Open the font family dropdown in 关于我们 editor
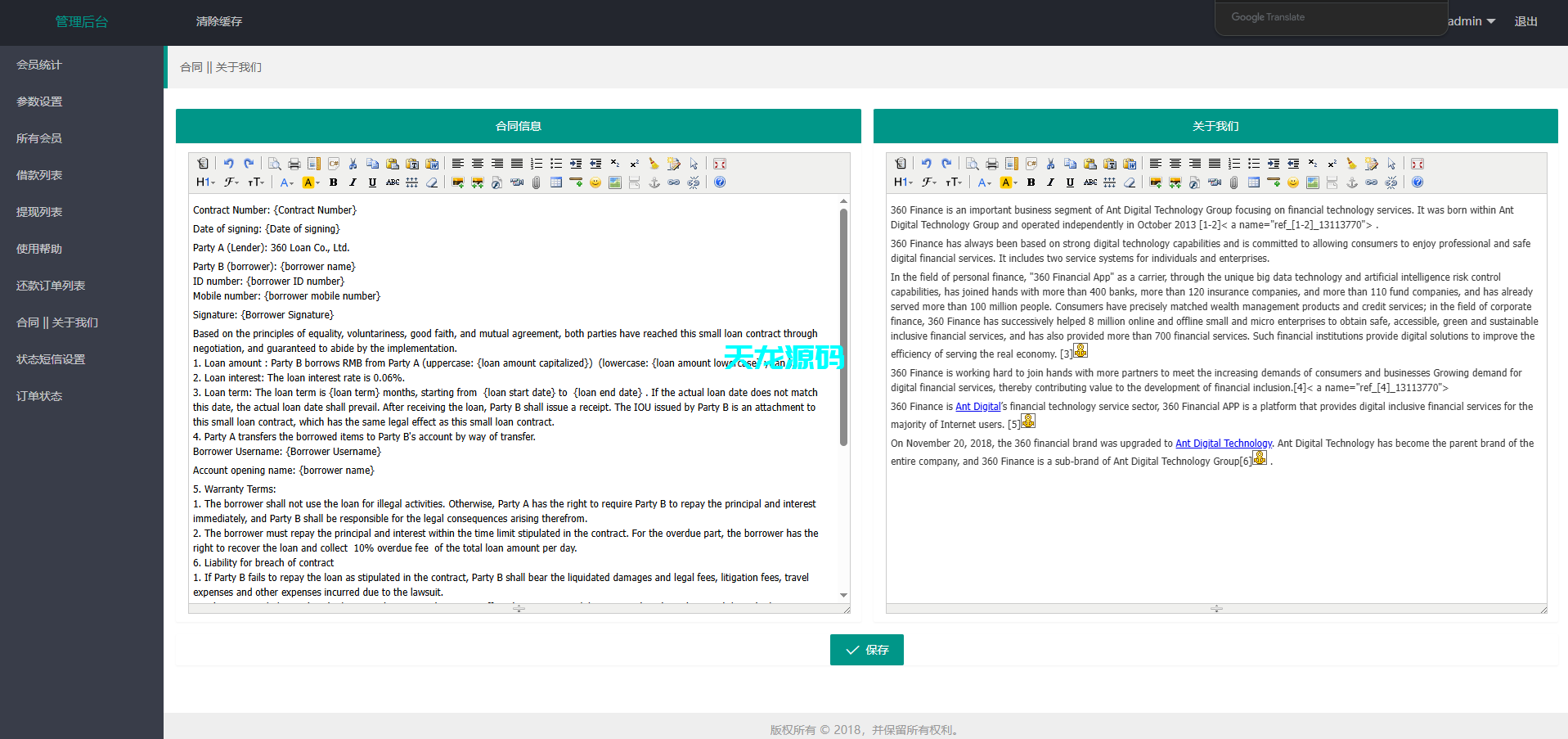Viewport: 1568px width, 739px height. [929, 182]
